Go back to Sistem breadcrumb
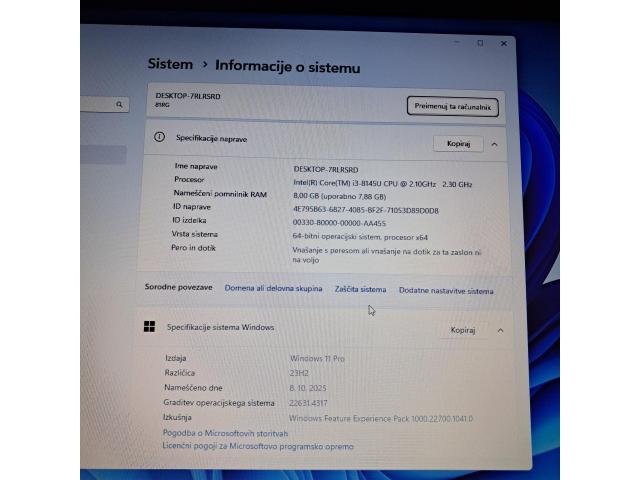This screenshot has height=480, width=640. coord(170,64)
